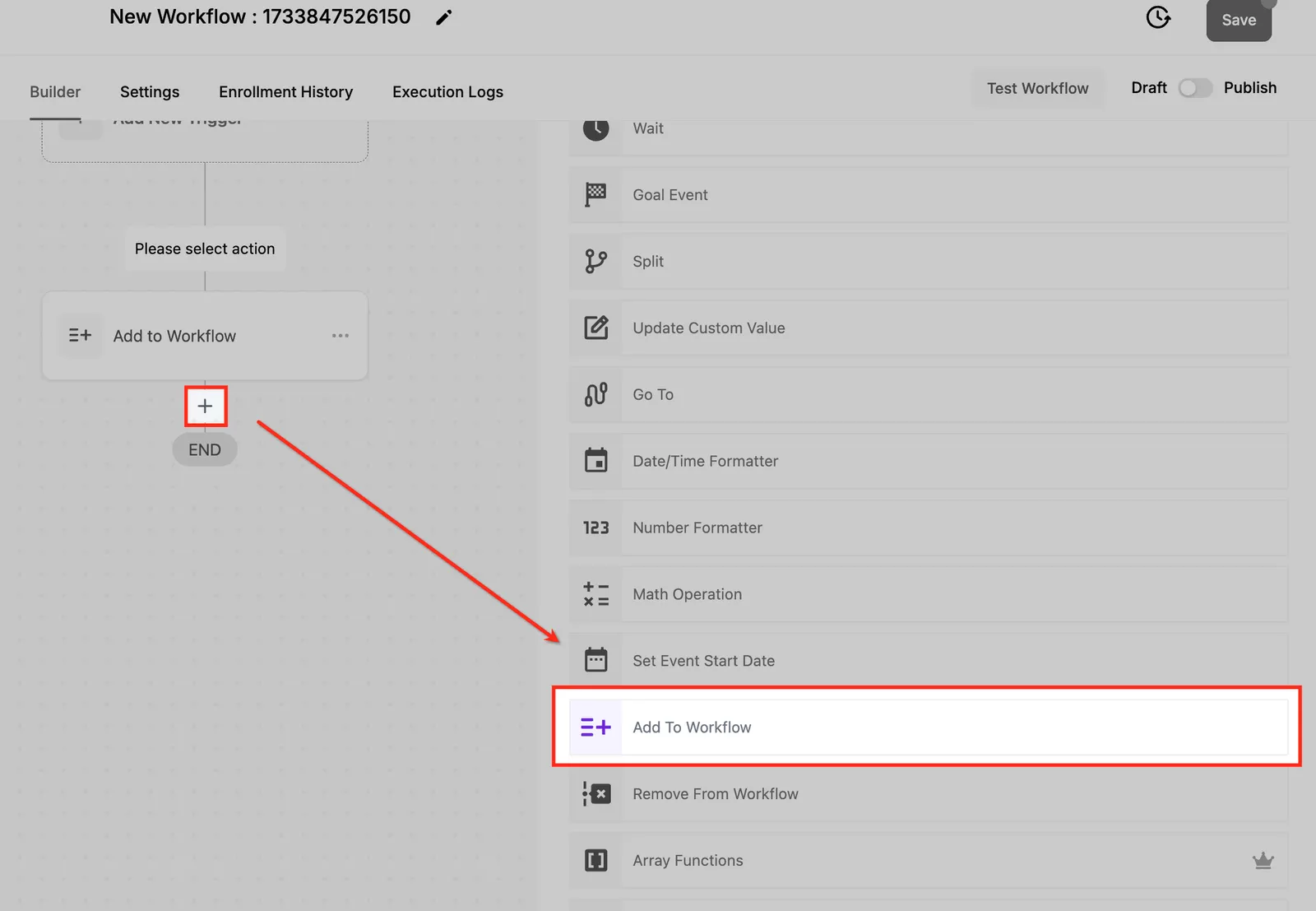This screenshot has width=1316, height=911.
Task: Click the Math Operation symbols icon
Action: pos(596,594)
